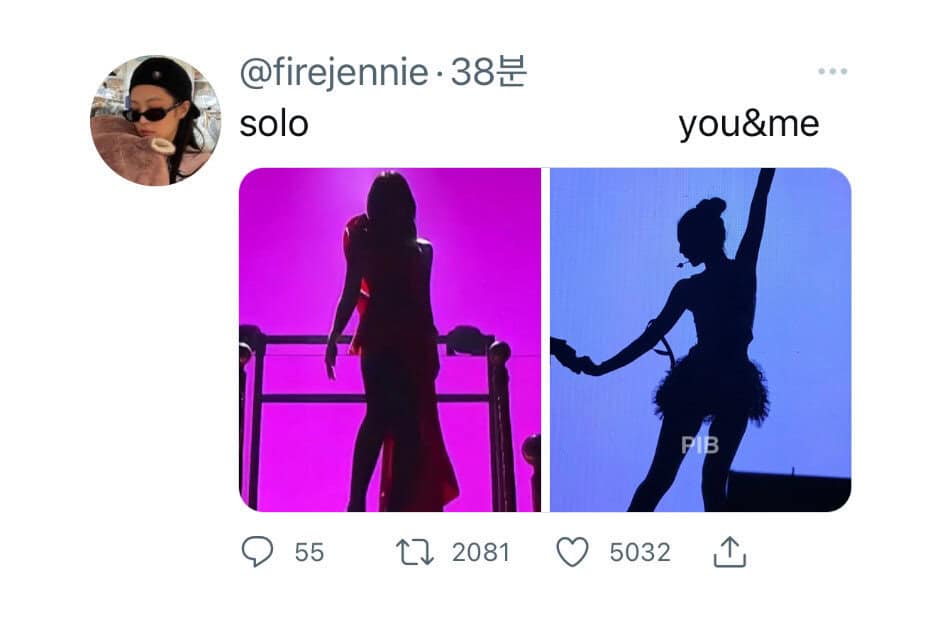Open the share upload arrow icon
944x630 pixels.
tap(730, 551)
